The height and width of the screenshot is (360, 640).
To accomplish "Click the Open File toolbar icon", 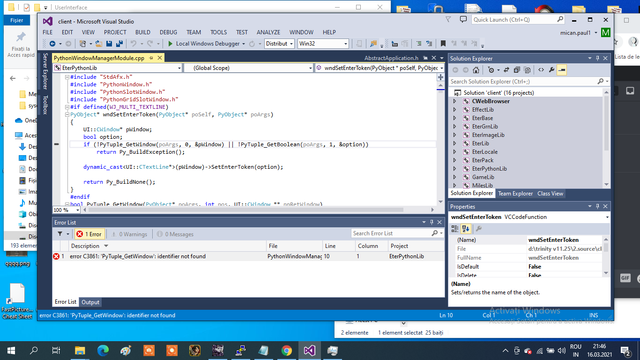I will coord(99,44).
